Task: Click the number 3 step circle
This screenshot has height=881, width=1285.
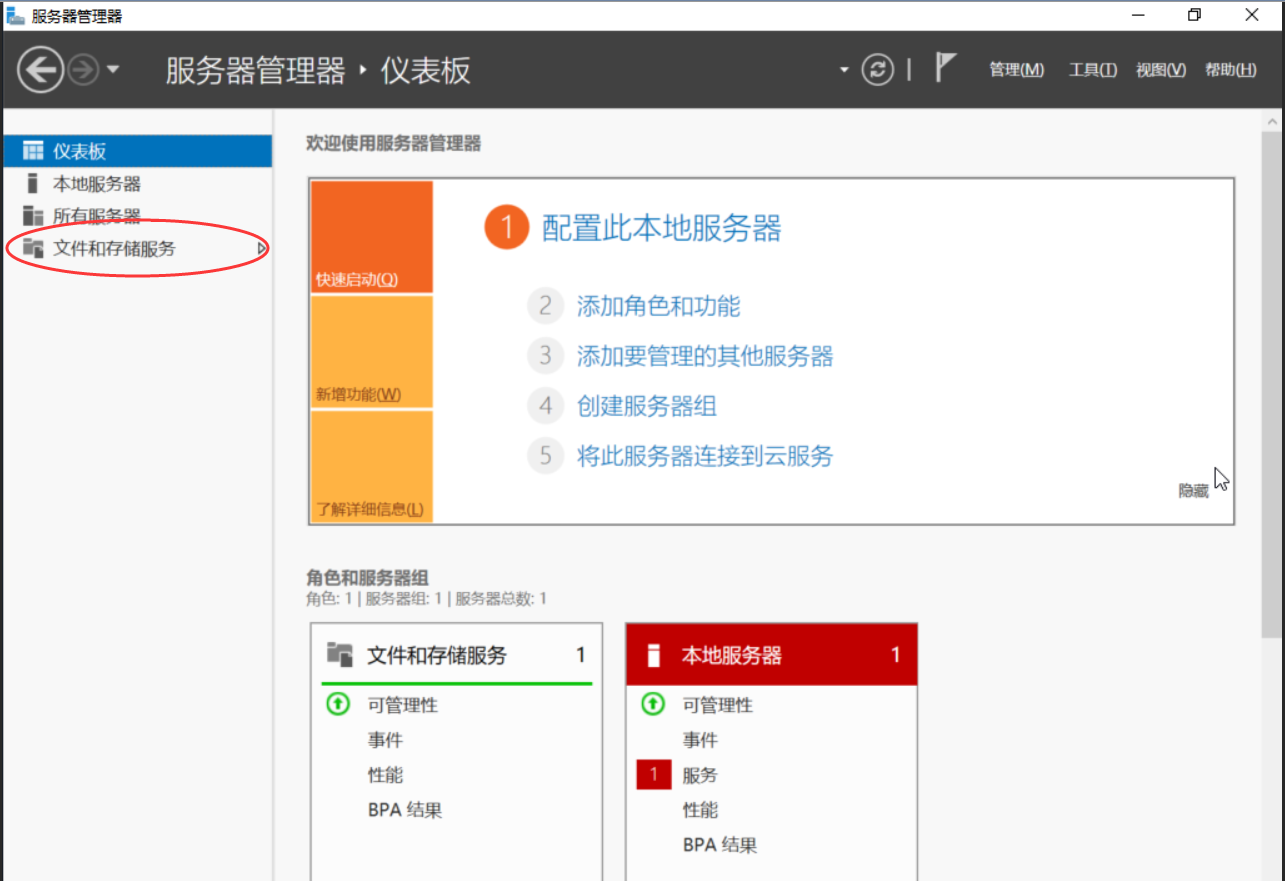Action: point(545,356)
